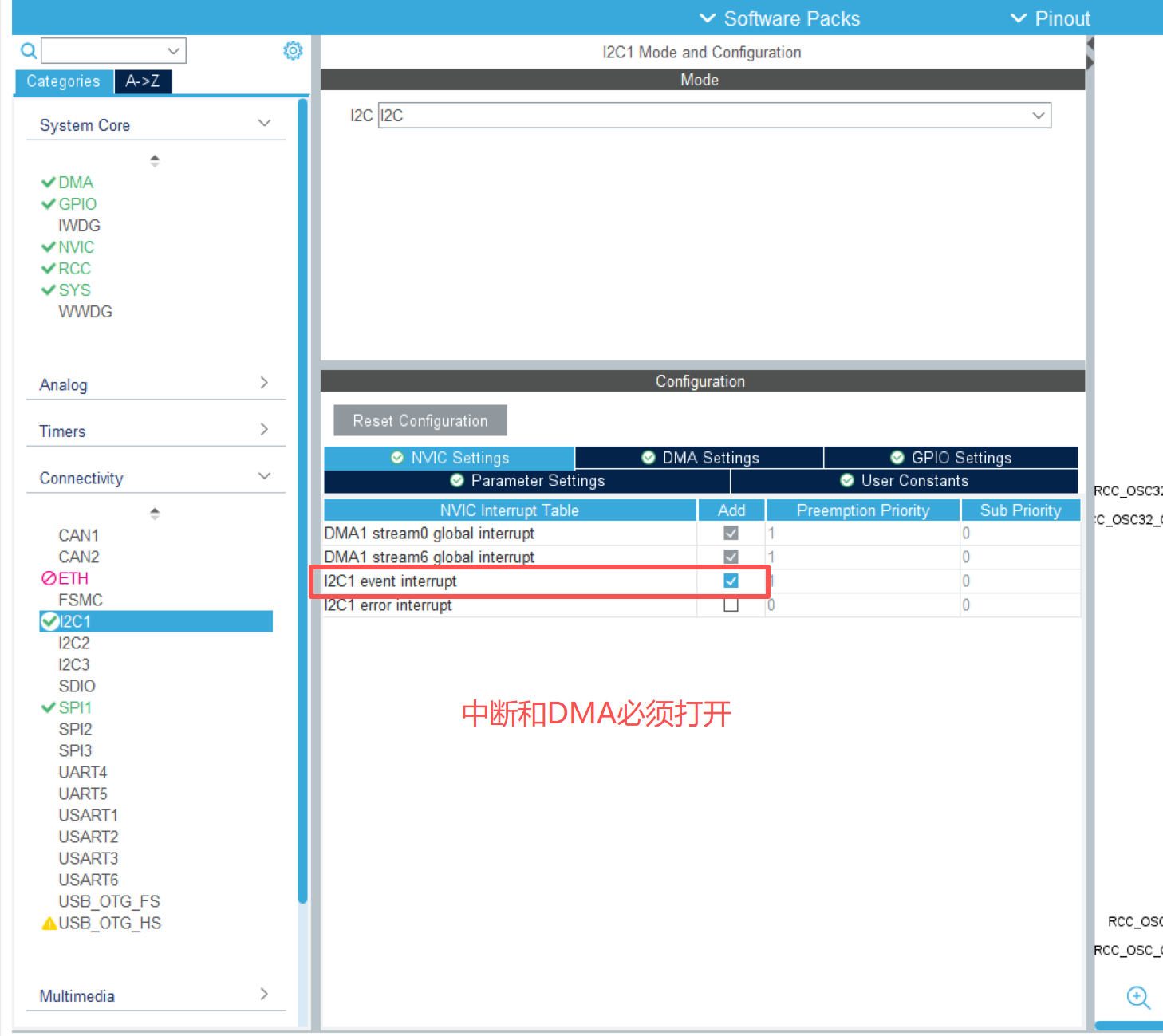Image resolution: width=1163 pixels, height=1036 pixels.
Task: Select UART4 peripheral
Action: 82,772
